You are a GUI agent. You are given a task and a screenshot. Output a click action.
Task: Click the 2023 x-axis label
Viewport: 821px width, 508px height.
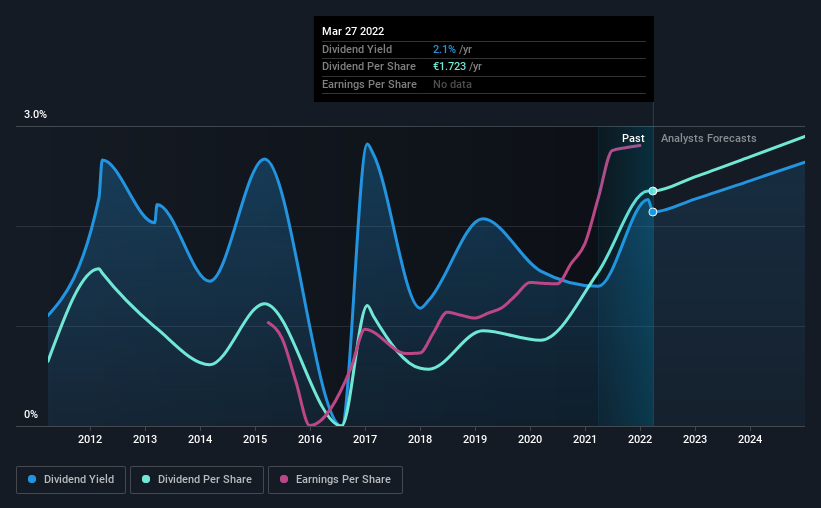coord(695,439)
